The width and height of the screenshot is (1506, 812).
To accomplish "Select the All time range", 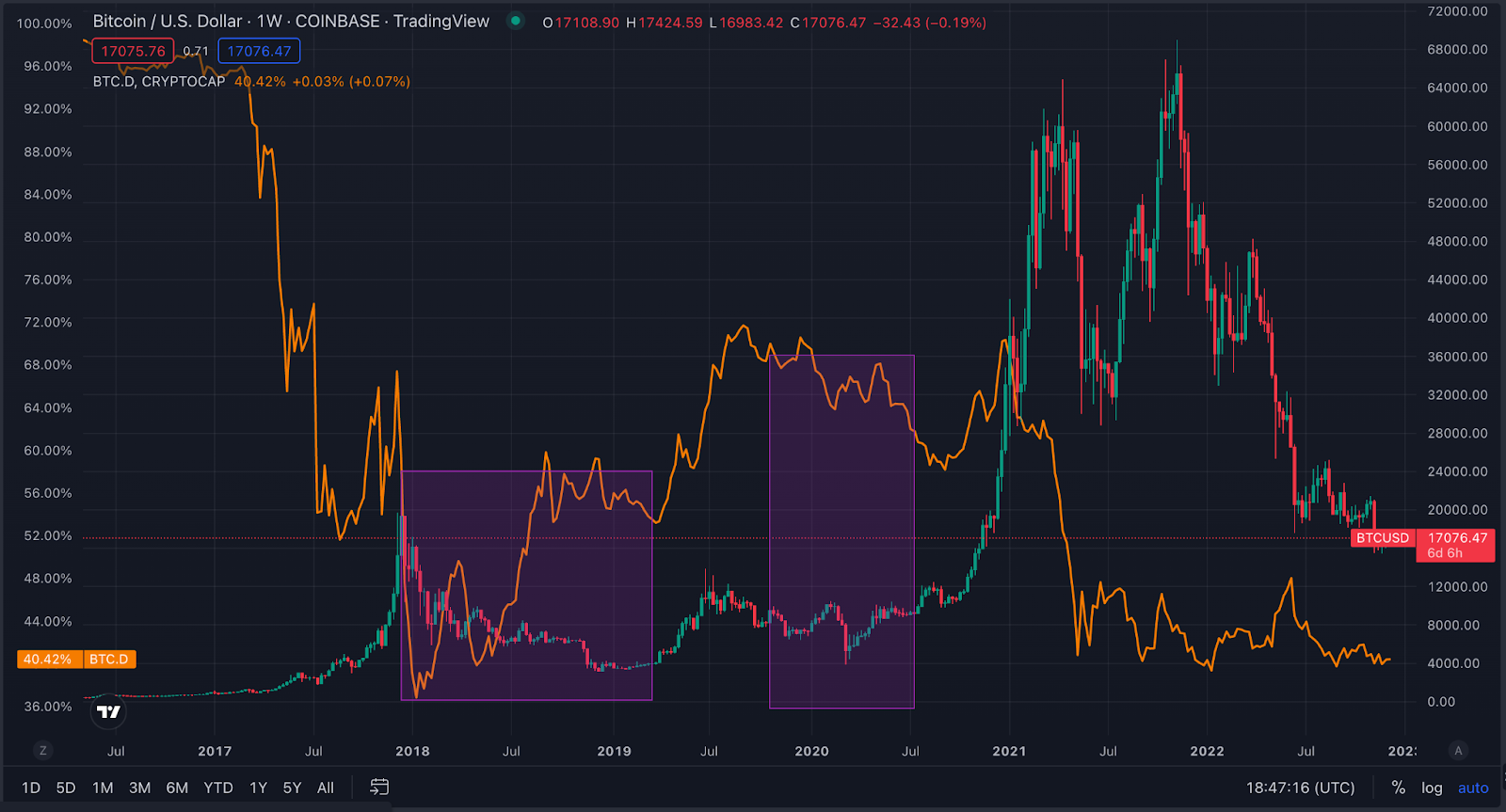I will [326, 788].
